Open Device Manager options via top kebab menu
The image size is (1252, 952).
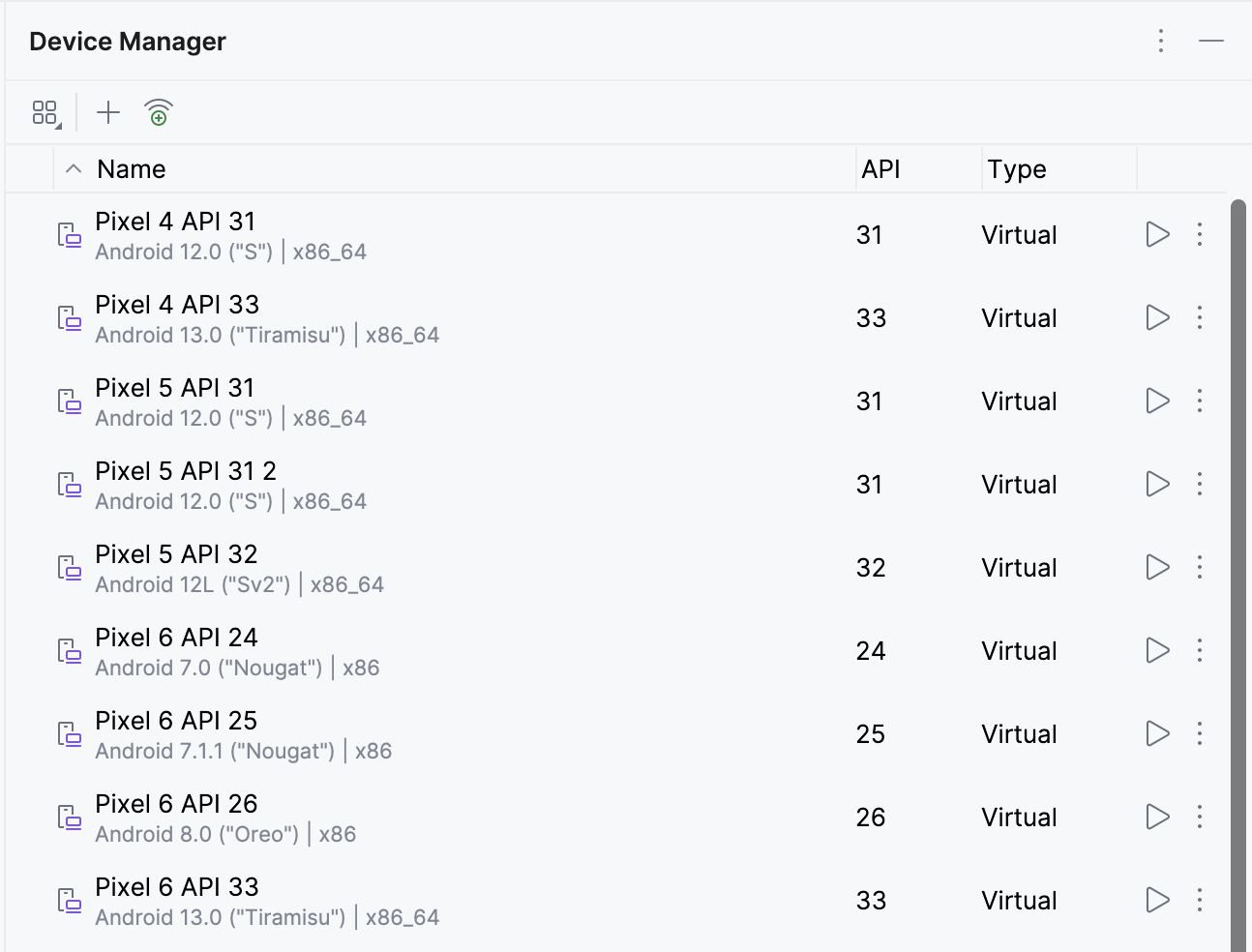[x=1160, y=42]
